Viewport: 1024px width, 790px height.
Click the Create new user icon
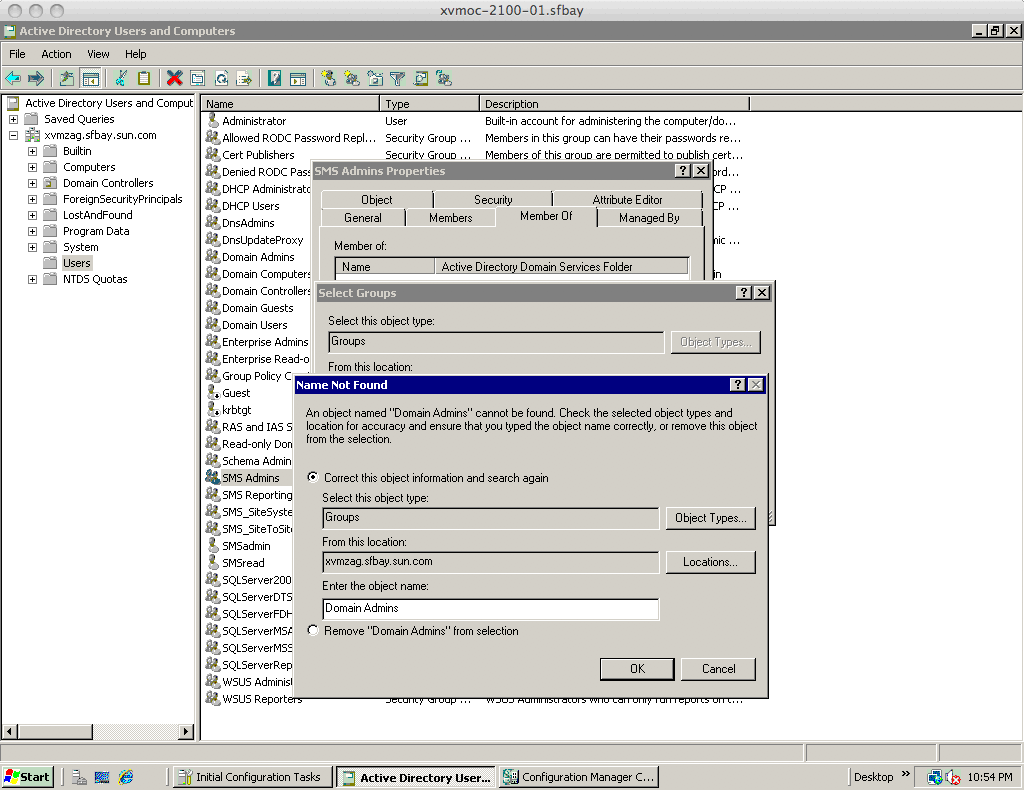(x=328, y=79)
